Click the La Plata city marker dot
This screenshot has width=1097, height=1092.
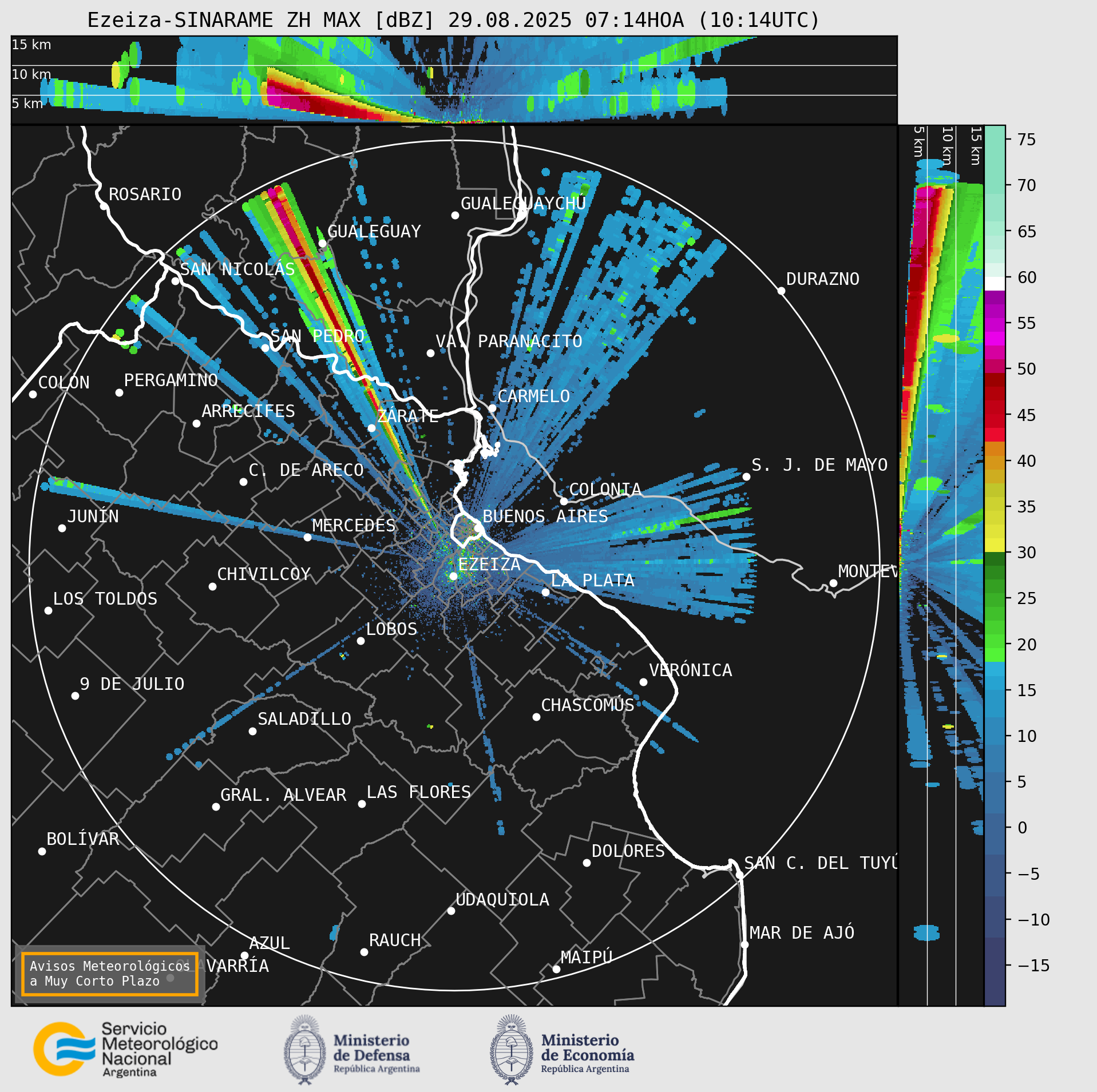tap(545, 592)
